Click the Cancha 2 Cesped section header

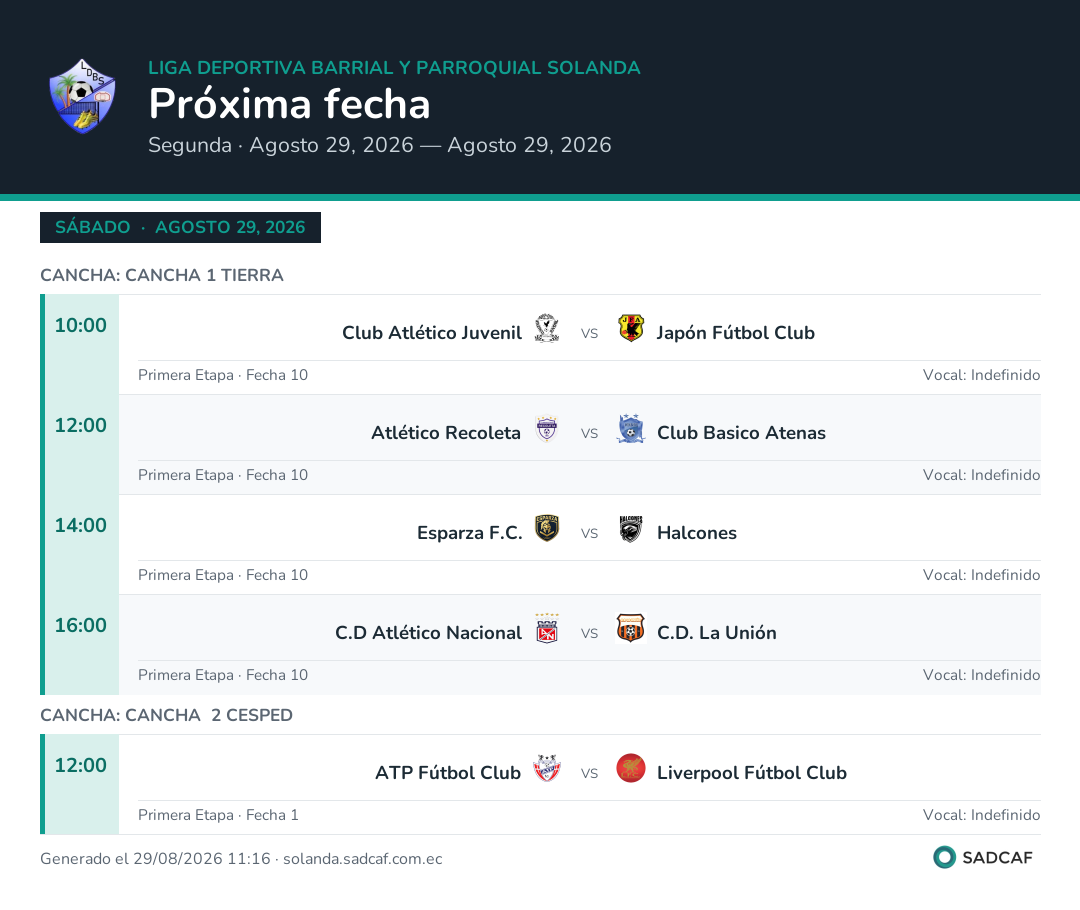(x=166, y=715)
